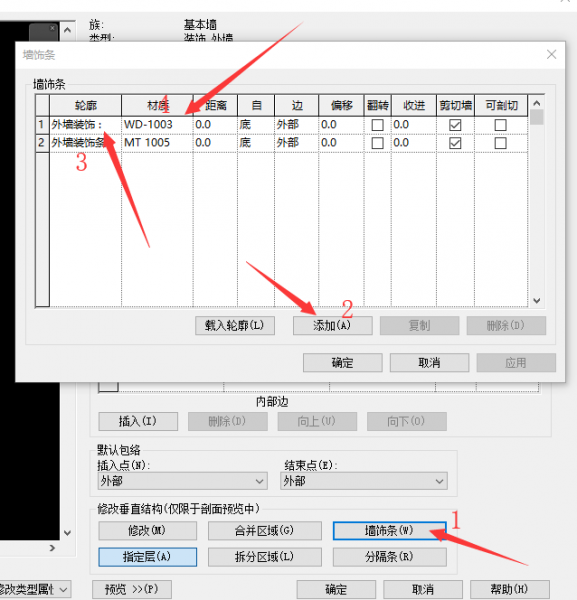Click 自 cell 底 in row 1
Viewport: 577px width, 600px height.
tap(256, 125)
